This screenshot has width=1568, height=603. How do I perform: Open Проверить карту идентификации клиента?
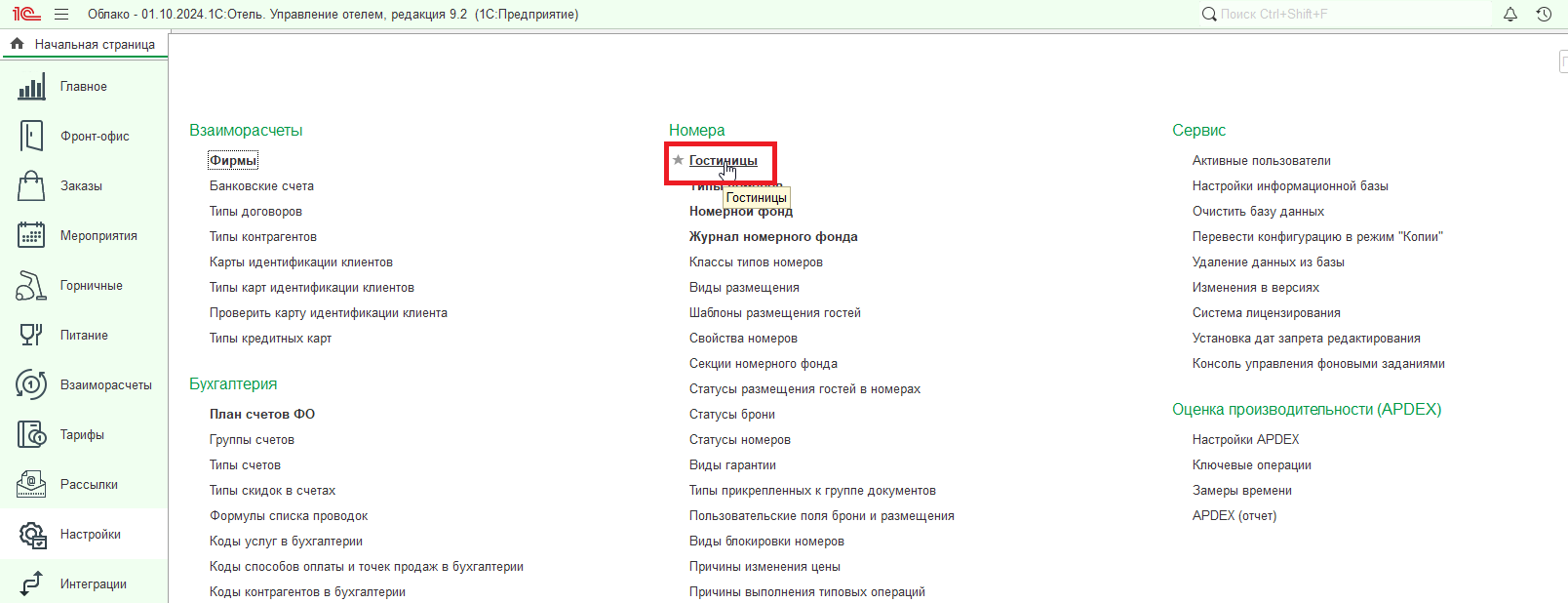click(x=329, y=313)
